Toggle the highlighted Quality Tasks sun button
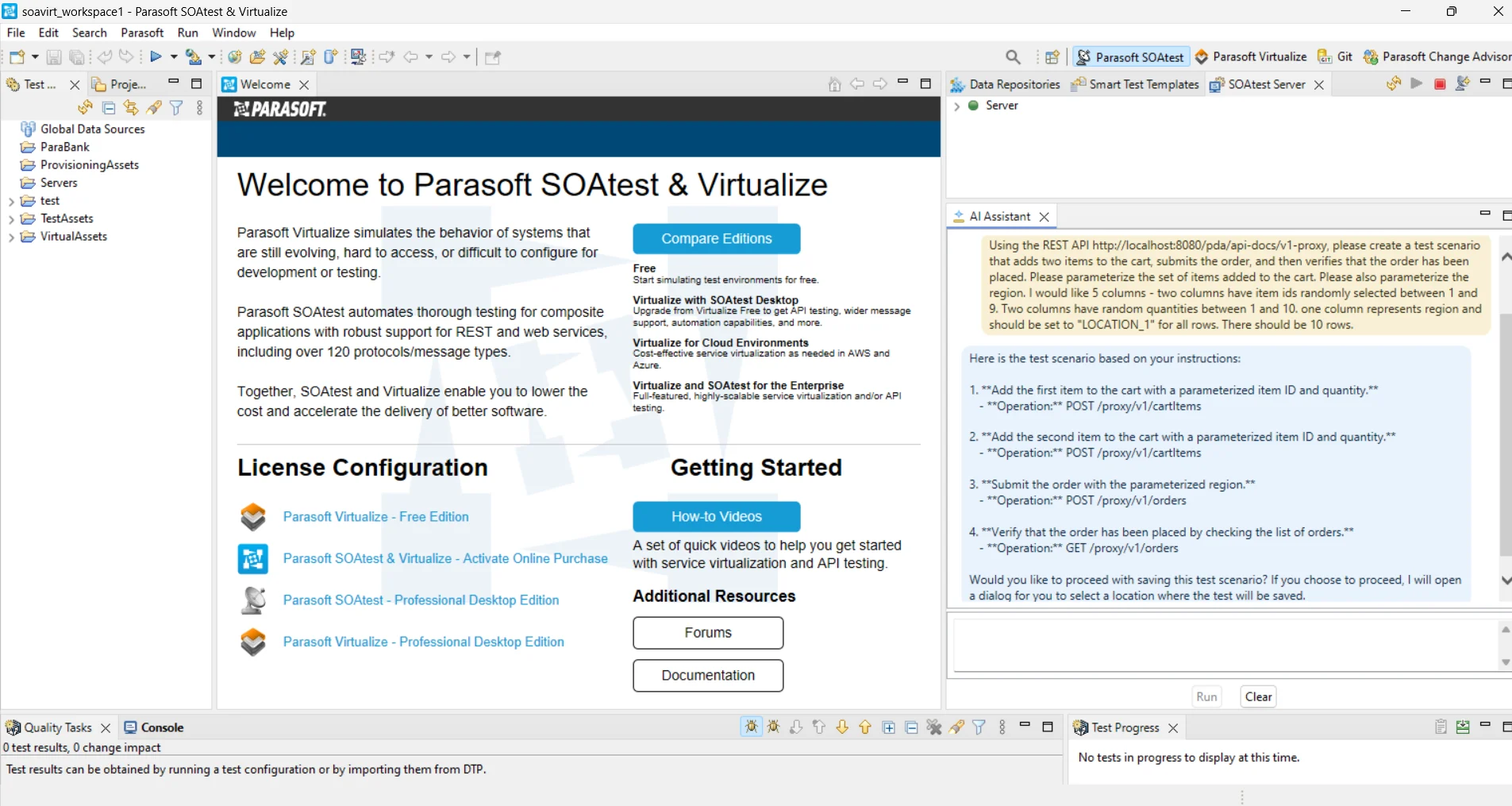This screenshot has width=1512, height=806. pos(751,727)
